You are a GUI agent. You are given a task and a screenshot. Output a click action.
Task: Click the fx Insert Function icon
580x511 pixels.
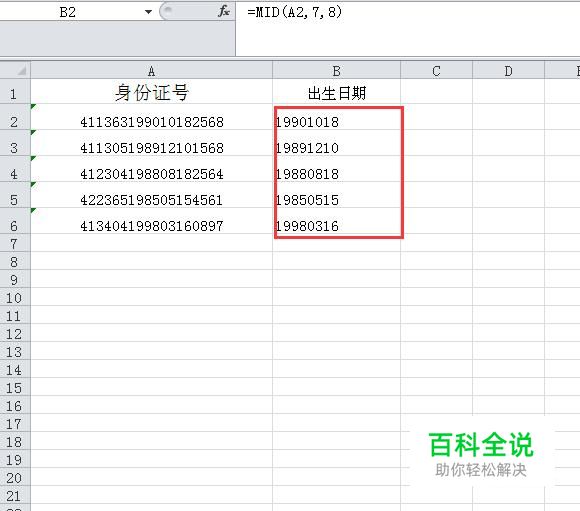pos(223,11)
